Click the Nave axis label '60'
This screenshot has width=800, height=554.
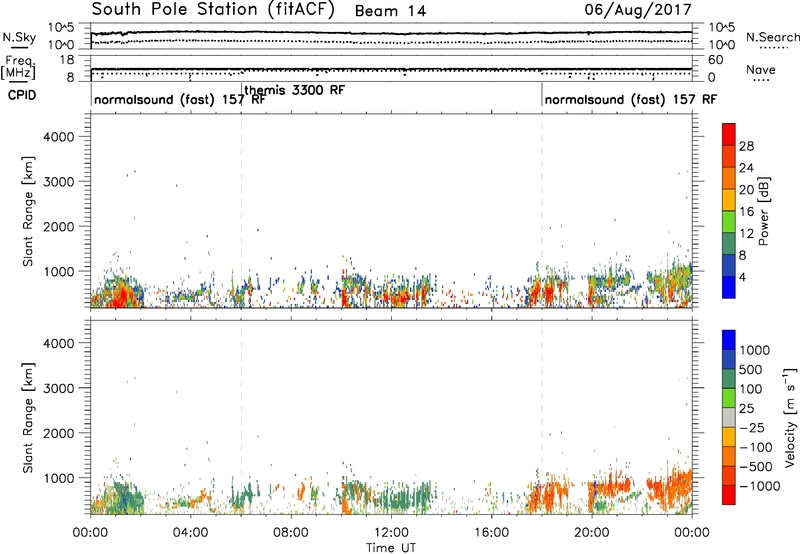(x=716, y=60)
